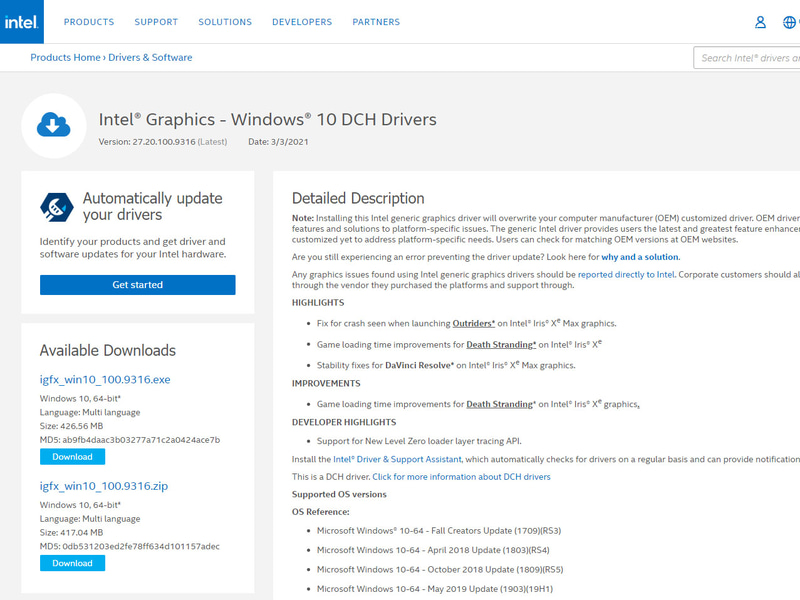Open the Solutions menu
This screenshot has width=800, height=600.
click(x=225, y=22)
